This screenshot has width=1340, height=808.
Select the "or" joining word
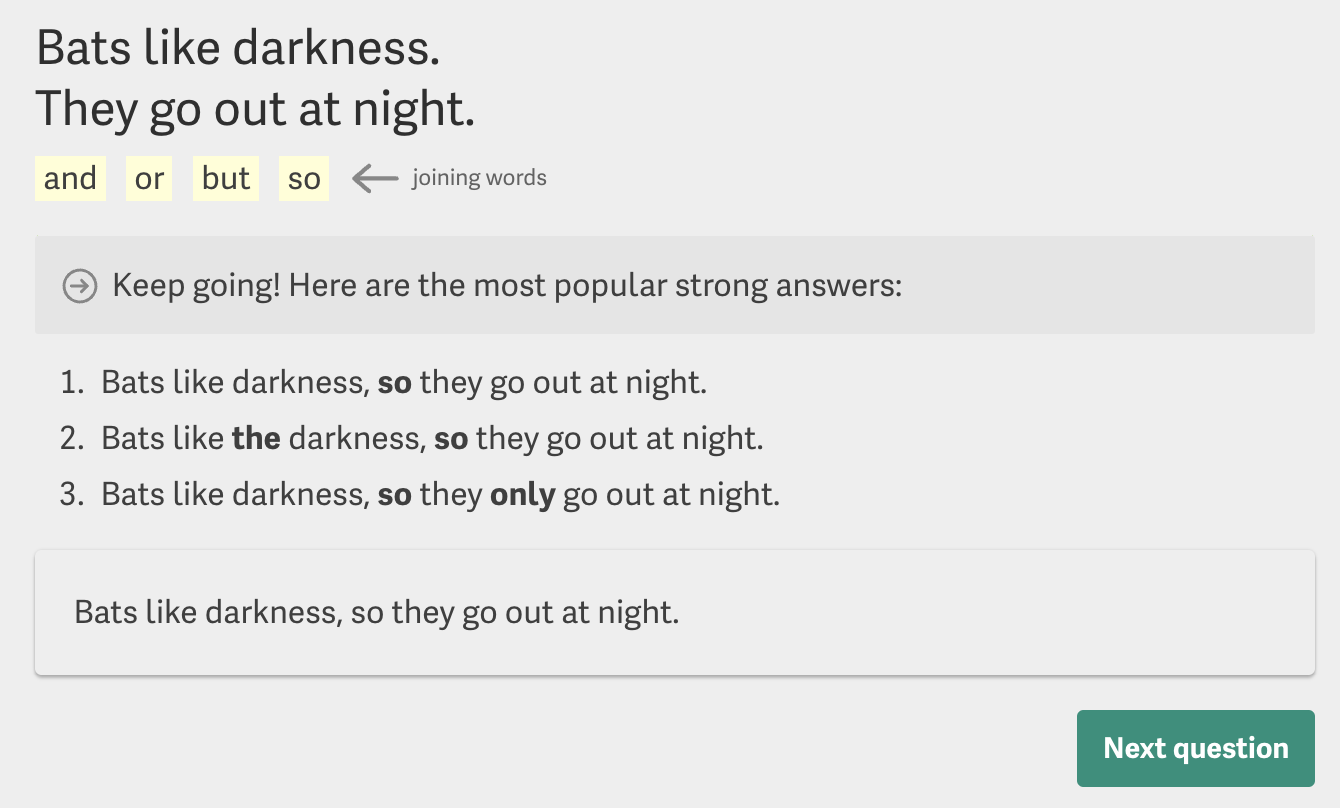[x=149, y=179]
